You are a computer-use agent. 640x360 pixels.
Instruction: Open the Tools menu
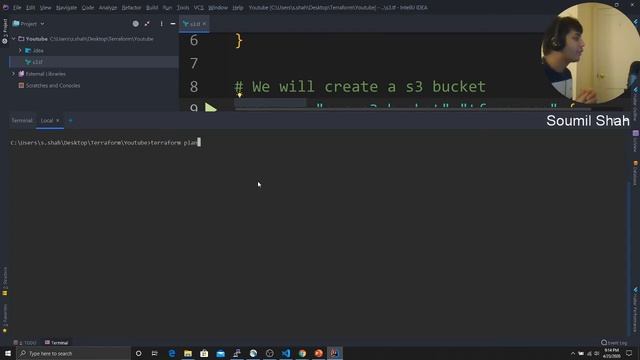pyautogui.click(x=182, y=7)
